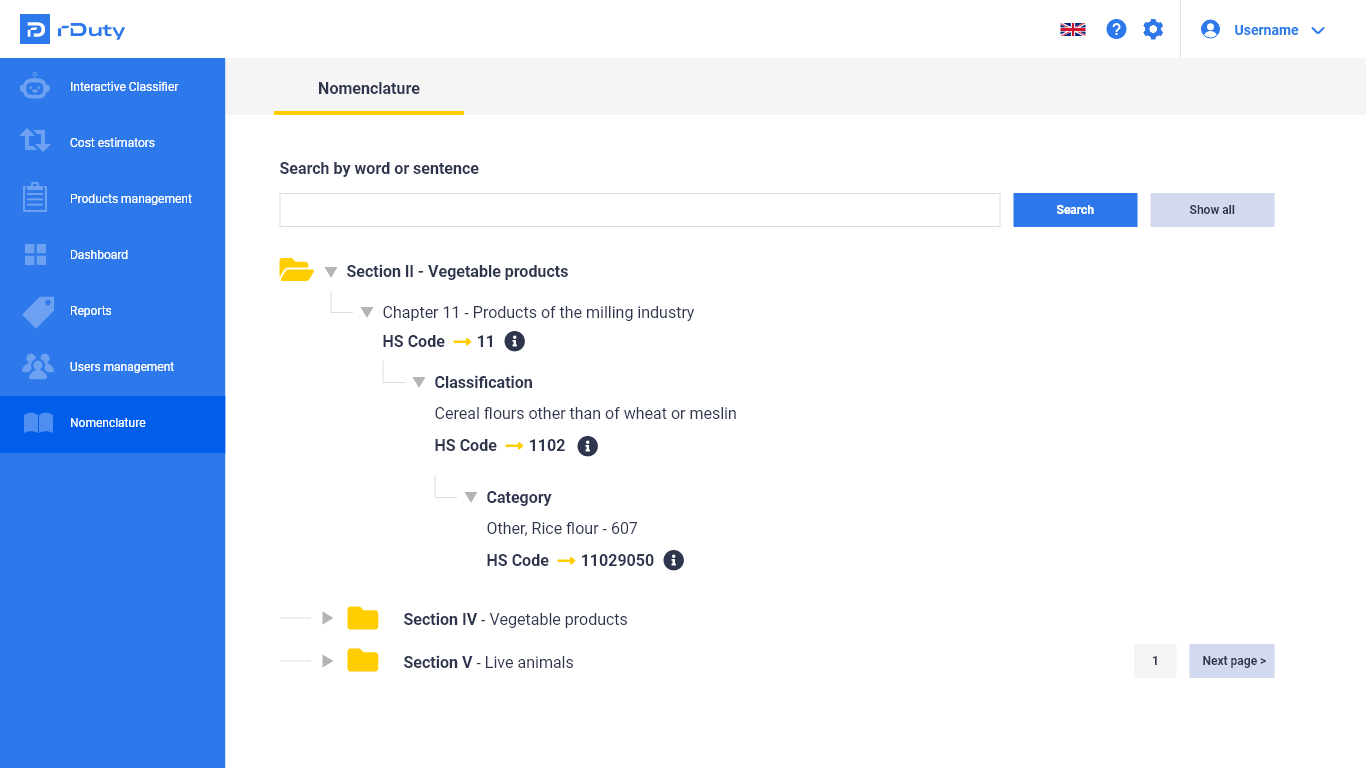Collapse Section II - Vegetable products
This screenshot has height=768, width=1366.
[330, 271]
